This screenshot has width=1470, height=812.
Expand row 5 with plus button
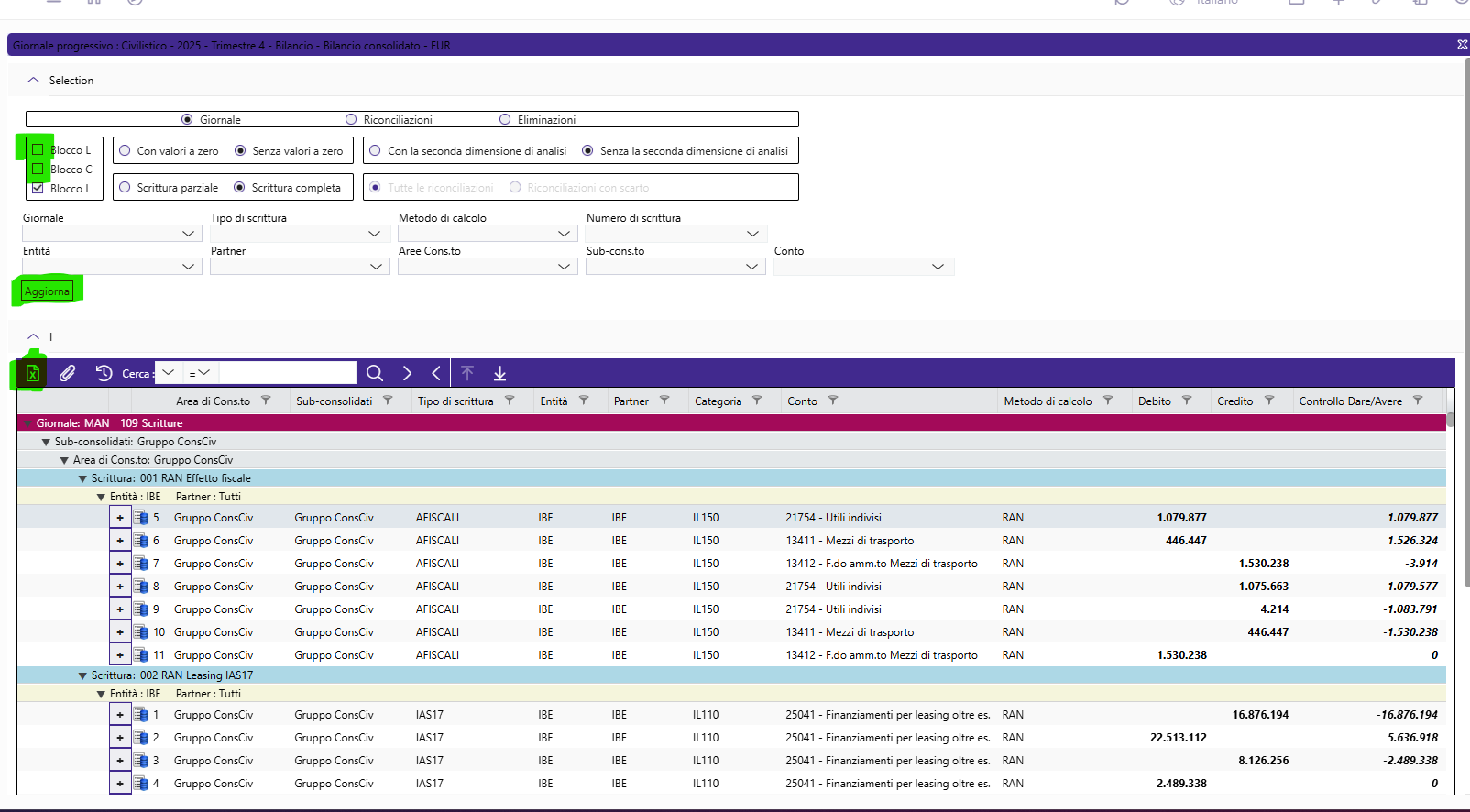[120, 518]
